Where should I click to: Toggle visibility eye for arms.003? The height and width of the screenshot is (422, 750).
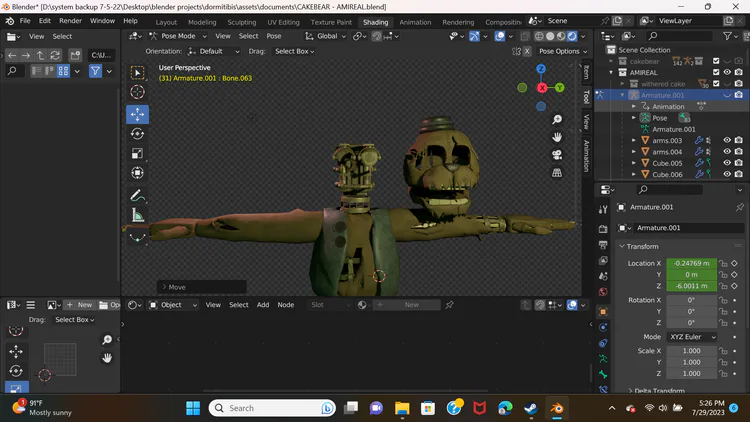(x=727, y=140)
